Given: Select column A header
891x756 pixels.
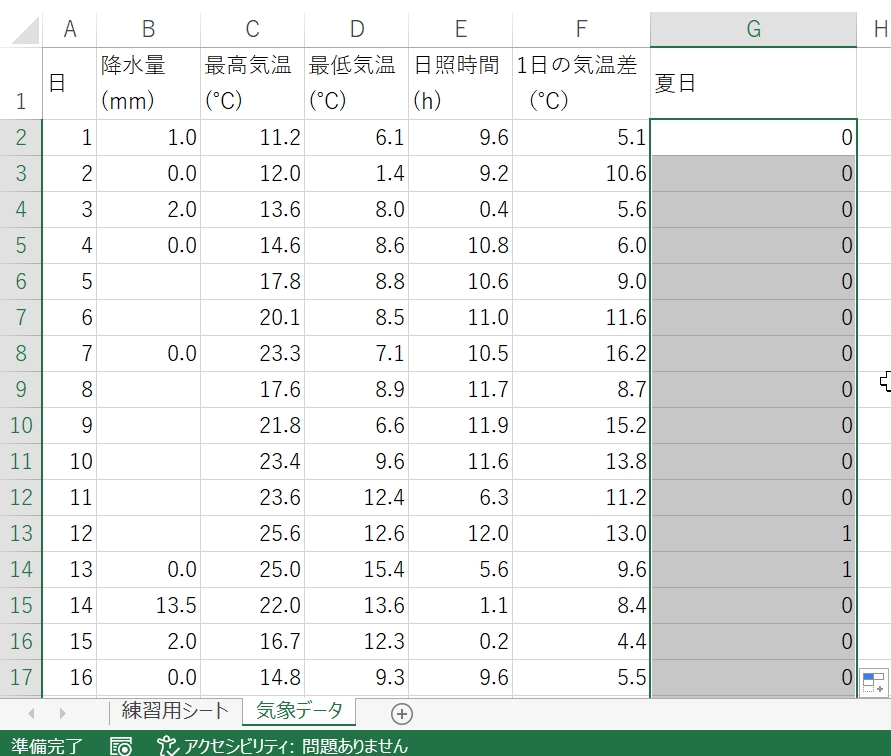Looking at the screenshot, I should (70, 29).
